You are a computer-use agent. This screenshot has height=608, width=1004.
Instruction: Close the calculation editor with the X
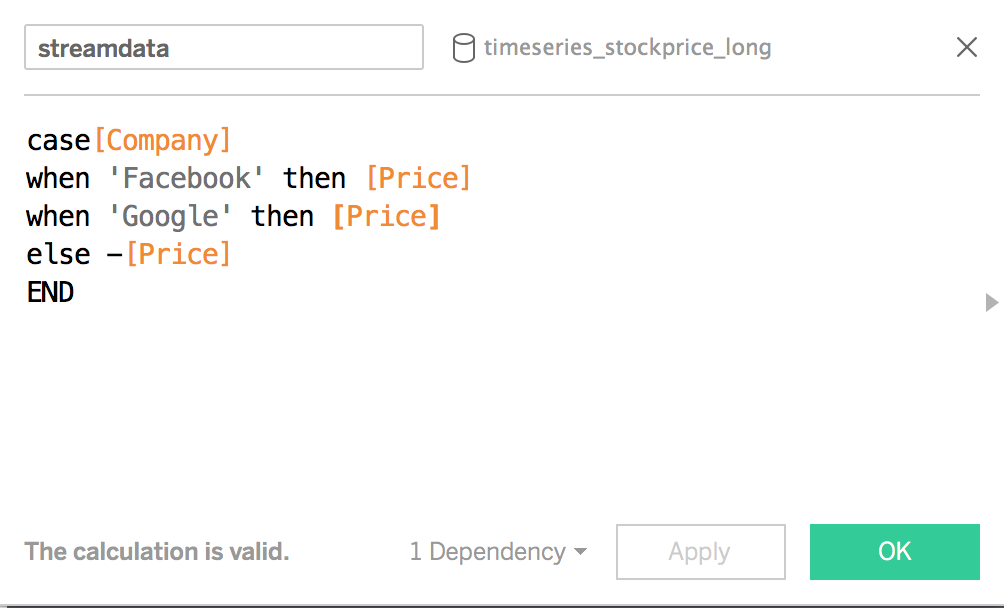(x=966, y=47)
